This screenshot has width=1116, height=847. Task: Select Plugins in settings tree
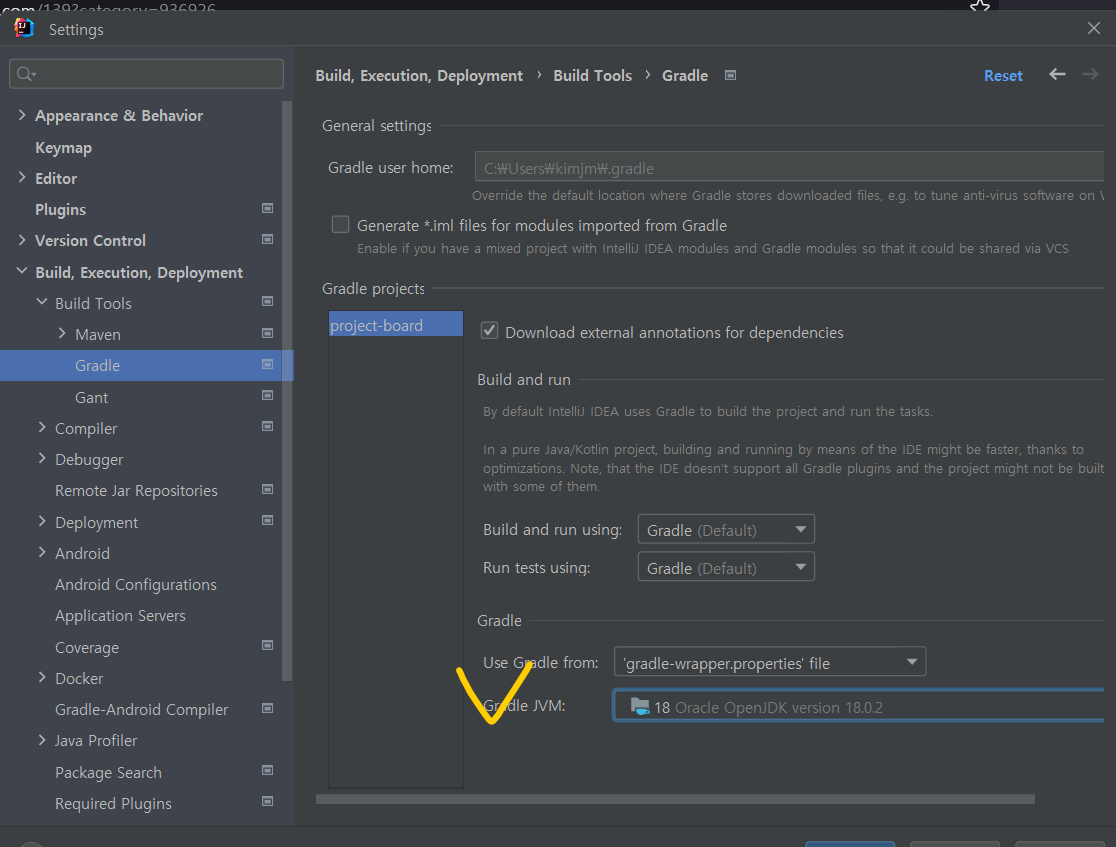tap(60, 209)
